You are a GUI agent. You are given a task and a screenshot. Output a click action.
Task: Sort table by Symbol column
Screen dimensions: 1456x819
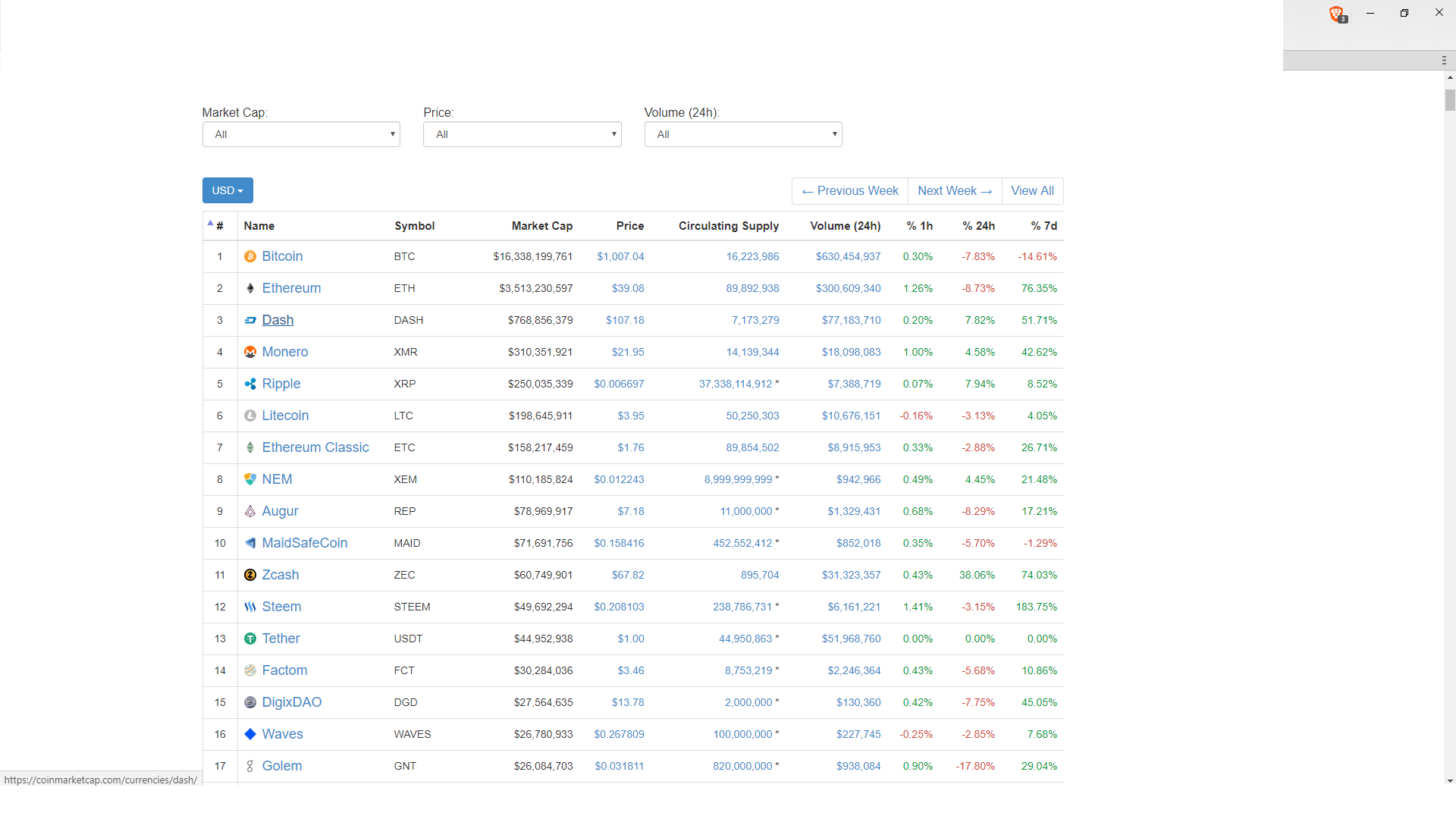pyautogui.click(x=415, y=226)
